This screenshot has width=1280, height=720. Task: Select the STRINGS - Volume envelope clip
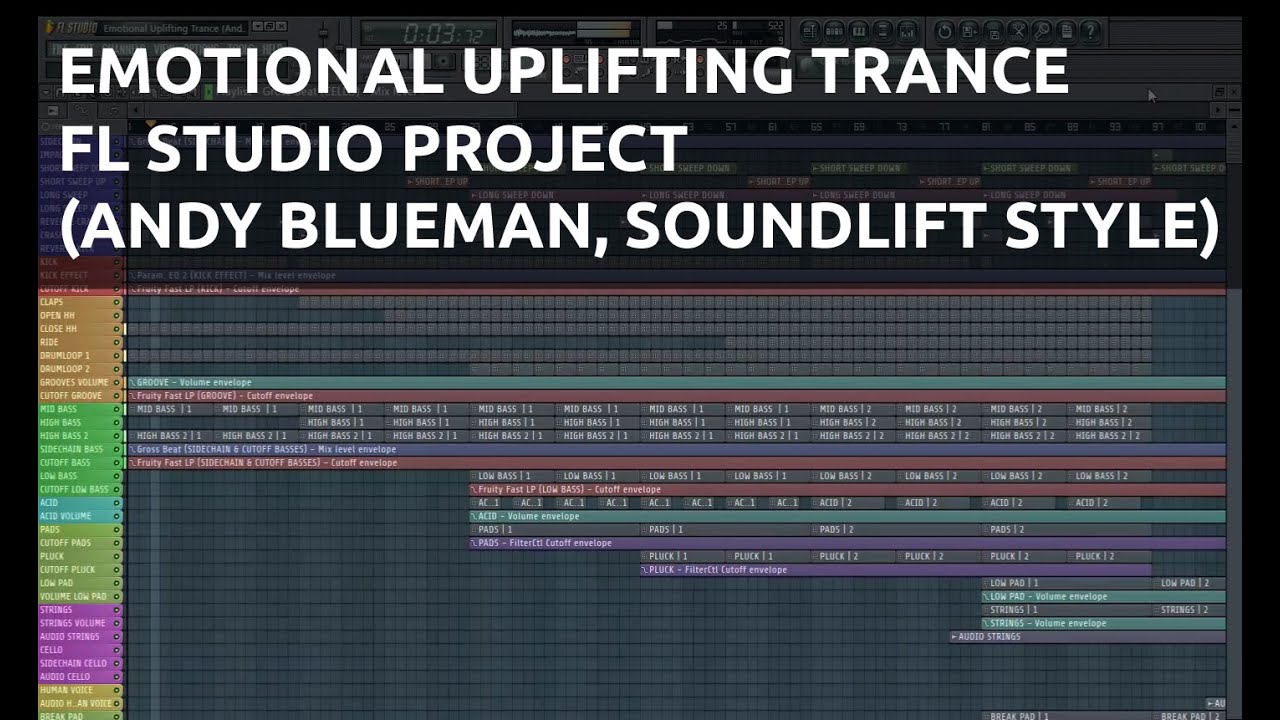pos(1104,623)
